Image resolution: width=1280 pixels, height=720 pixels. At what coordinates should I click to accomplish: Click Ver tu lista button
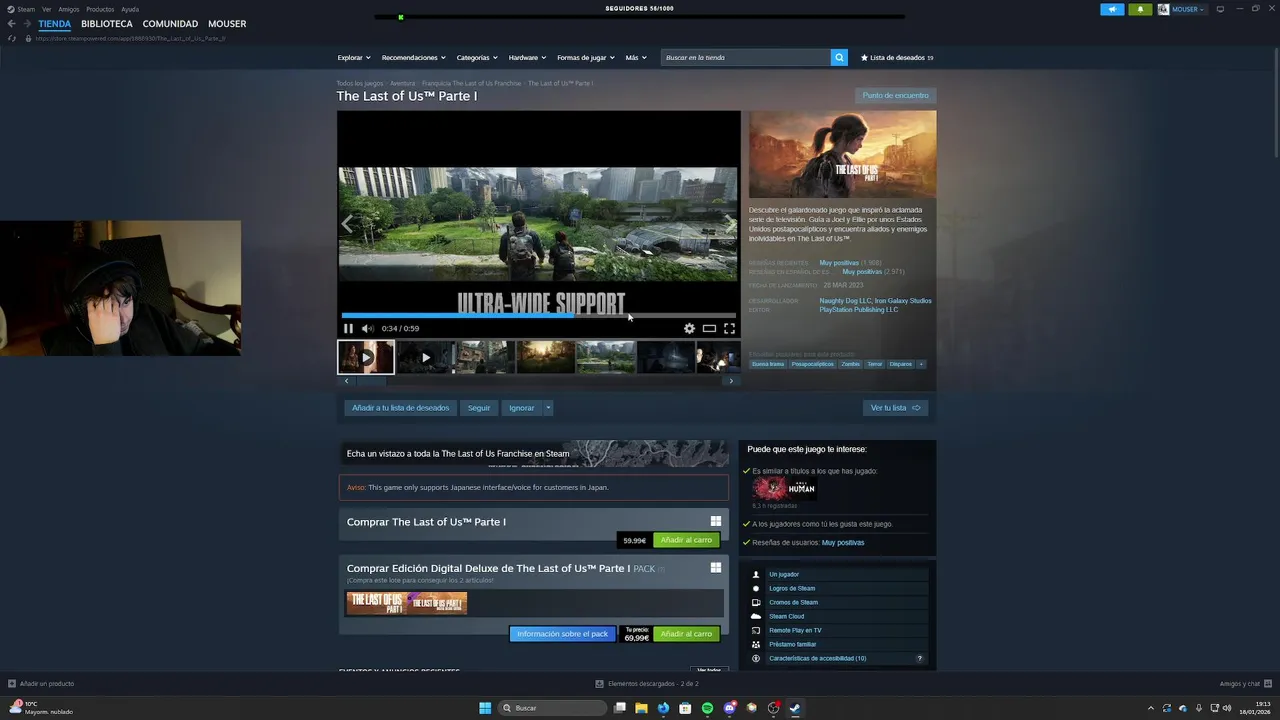895,408
